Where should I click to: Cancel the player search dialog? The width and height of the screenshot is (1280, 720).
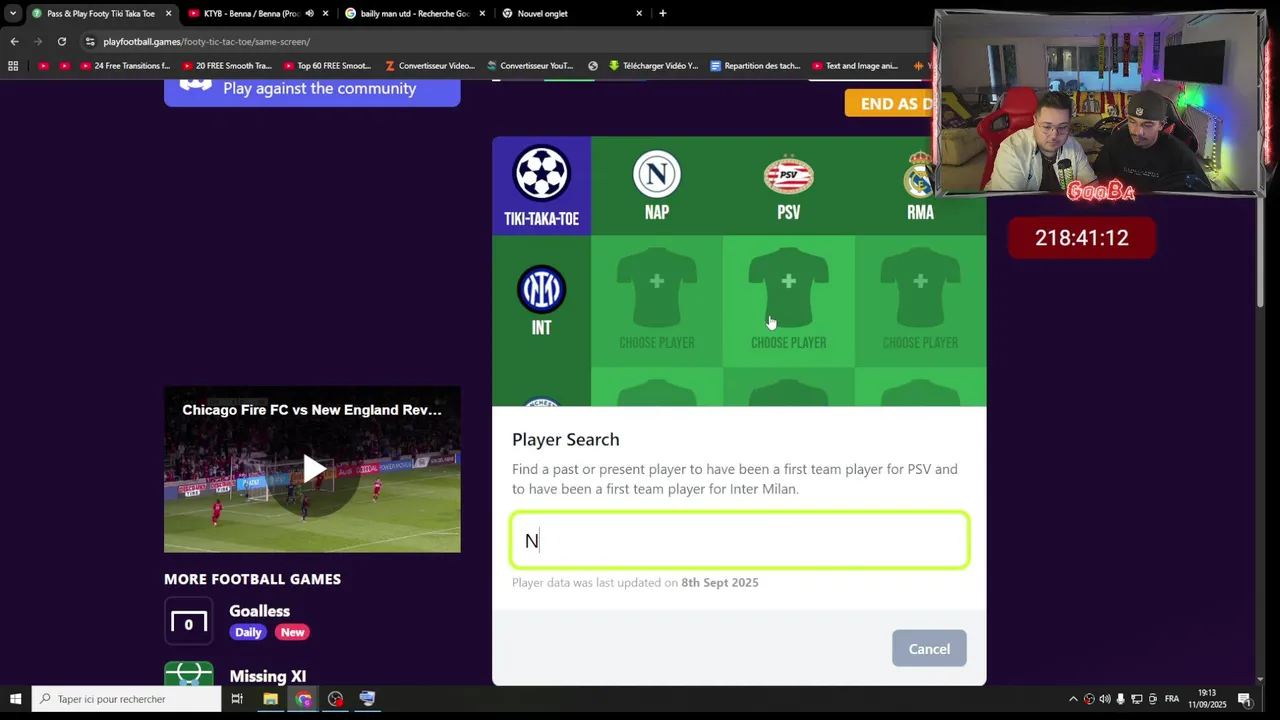[x=929, y=649]
